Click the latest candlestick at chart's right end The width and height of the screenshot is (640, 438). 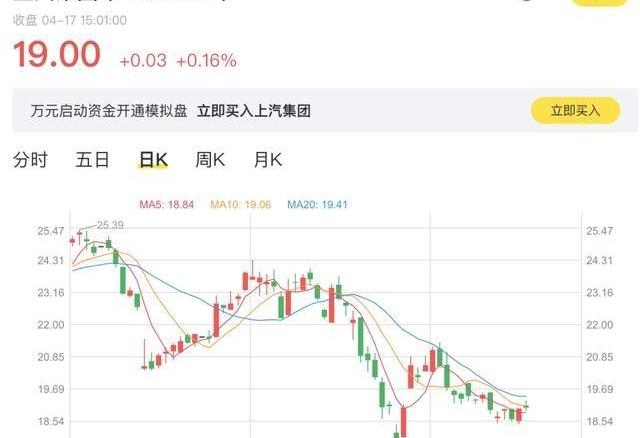pyautogui.click(x=526, y=406)
